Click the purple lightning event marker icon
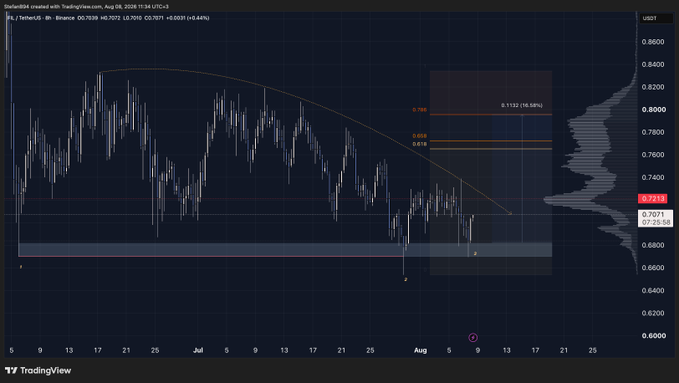The image size is (679, 383). pyautogui.click(x=473, y=337)
